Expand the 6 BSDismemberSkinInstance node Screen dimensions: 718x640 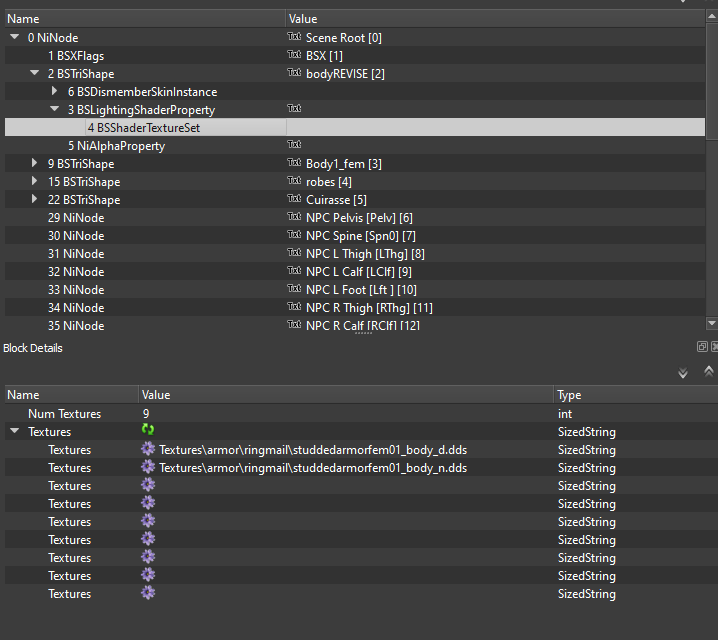click(54, 91)
